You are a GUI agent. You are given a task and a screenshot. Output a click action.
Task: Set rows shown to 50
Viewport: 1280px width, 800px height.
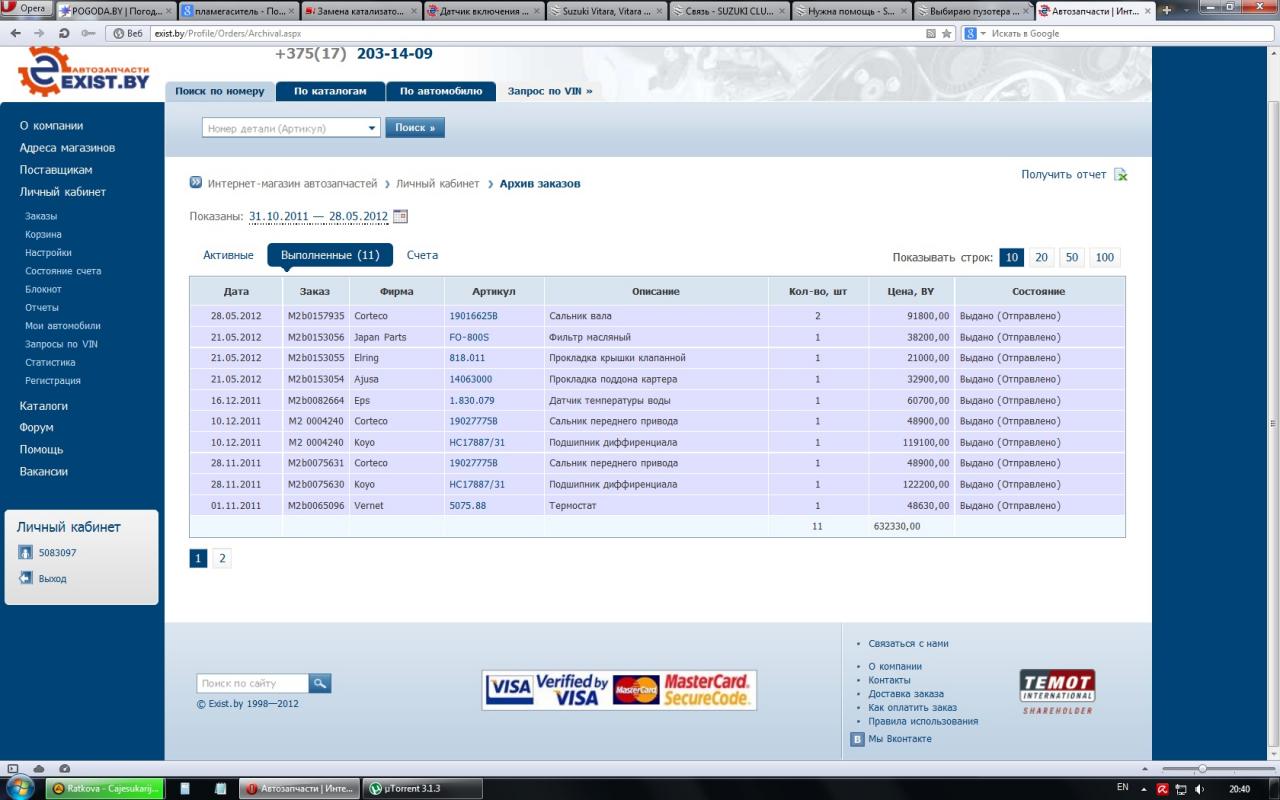point(1072,257)
